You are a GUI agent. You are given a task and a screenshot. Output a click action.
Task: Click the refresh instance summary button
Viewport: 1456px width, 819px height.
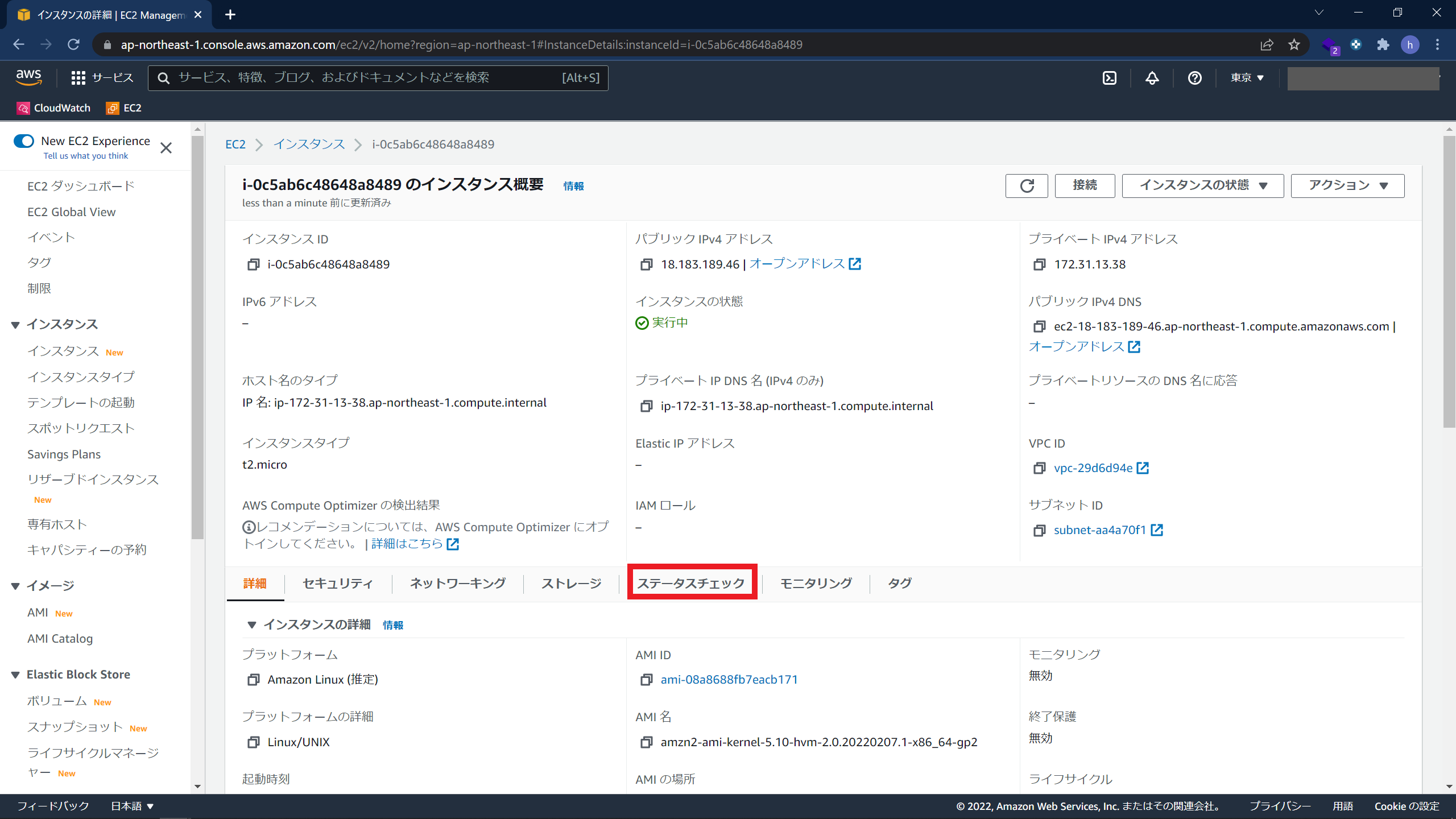pos(1027,186)
